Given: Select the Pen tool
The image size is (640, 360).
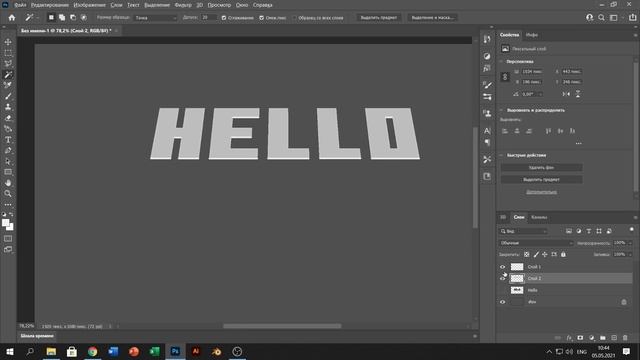Looking at the screenshot, I should 8,151.
